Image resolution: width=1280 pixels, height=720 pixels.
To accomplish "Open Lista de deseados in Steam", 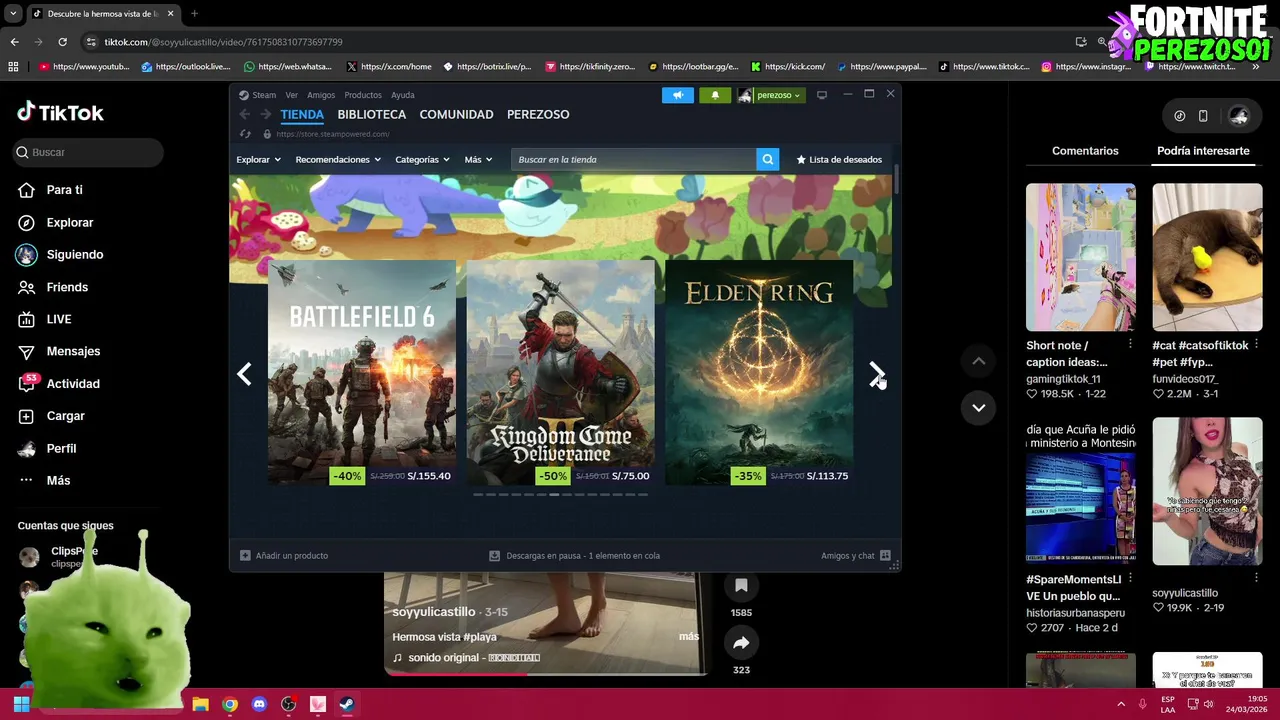I will [839, 159].
